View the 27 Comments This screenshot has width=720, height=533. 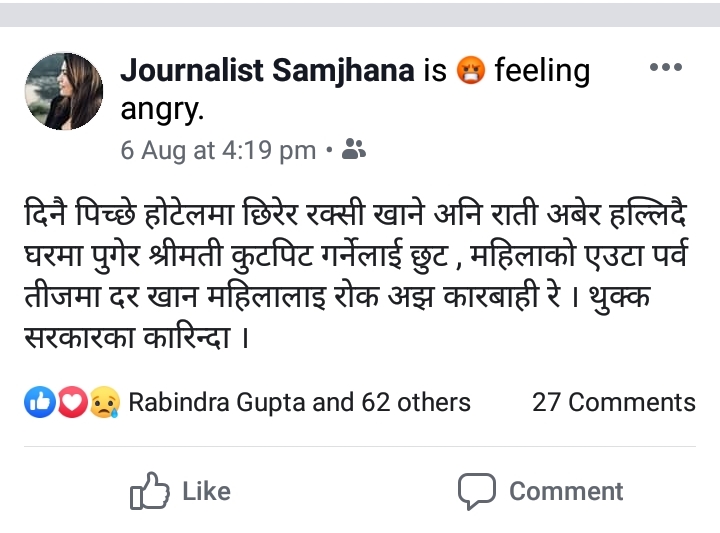pyautogui.click(x=613, y=402)
